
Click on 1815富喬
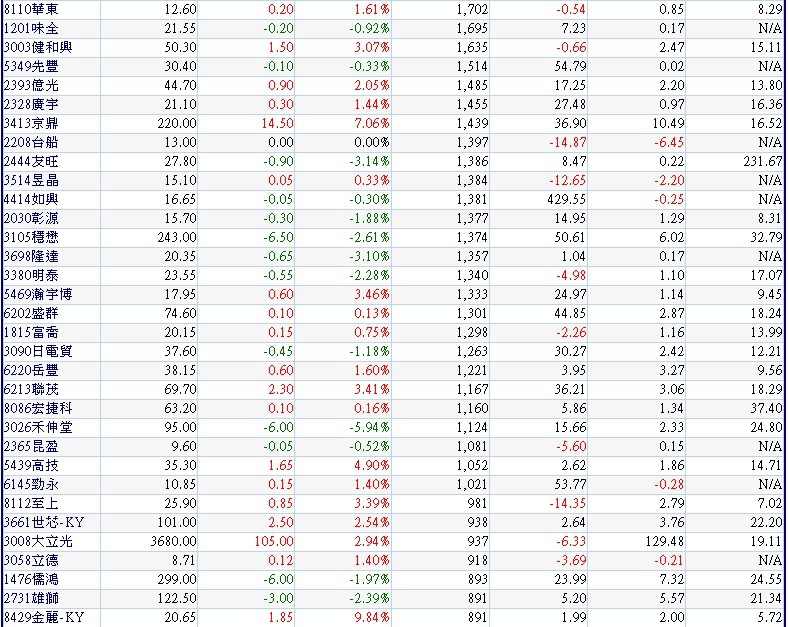pos(31,333)
